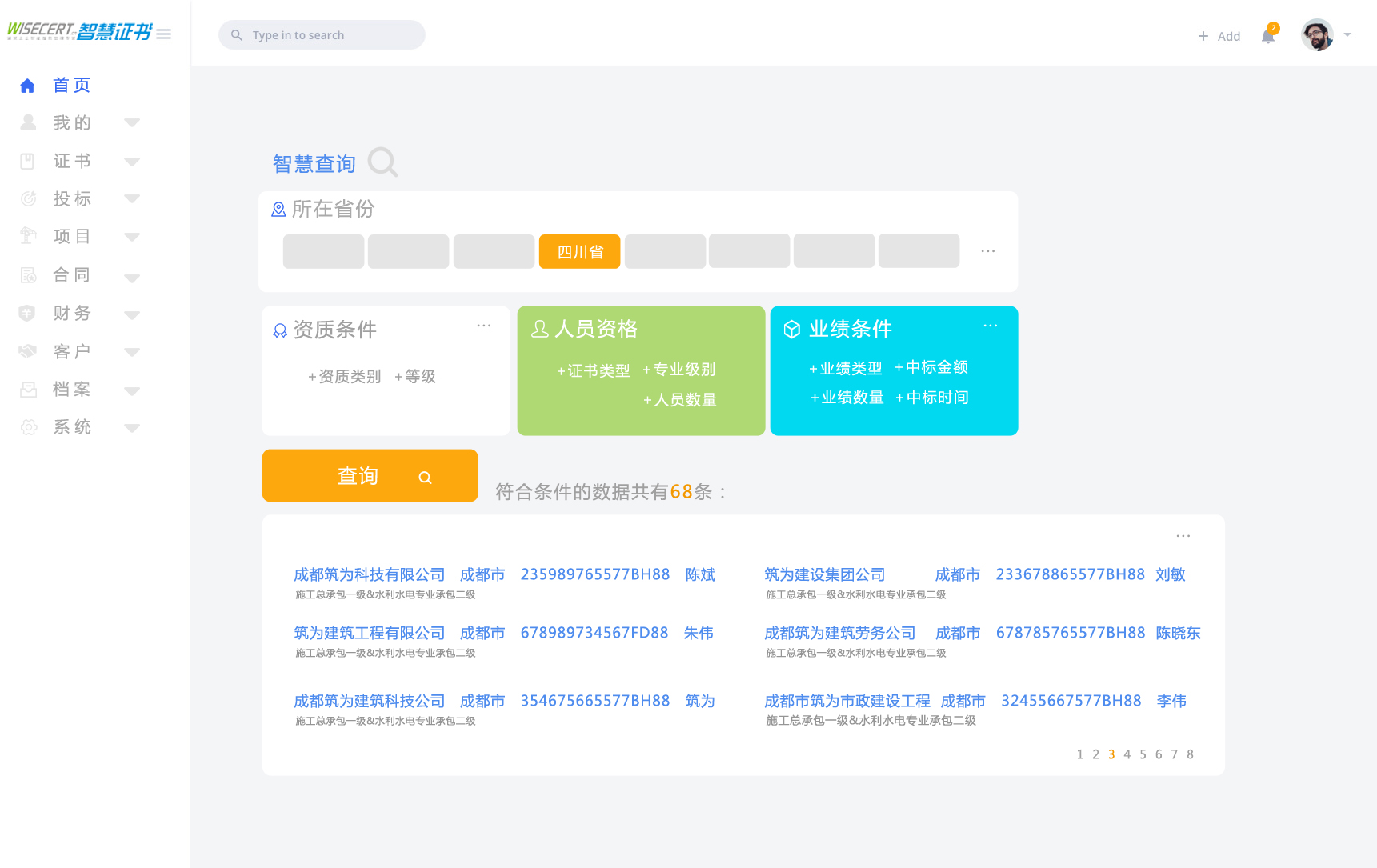Click the crane icon beside 项目
Screen dimensions: 1377x868
pos(28,235)
